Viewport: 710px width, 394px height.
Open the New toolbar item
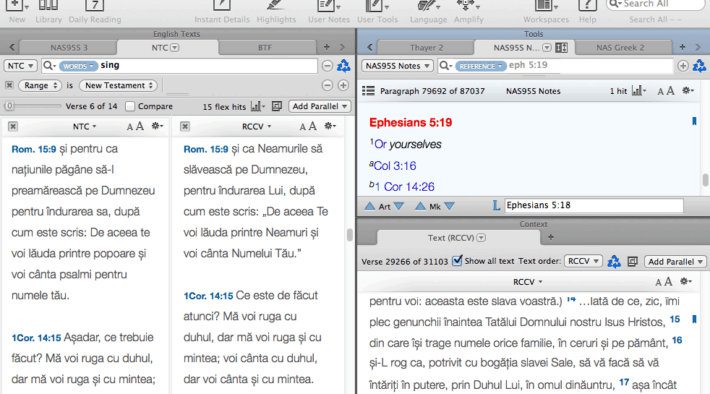point(17,12)
